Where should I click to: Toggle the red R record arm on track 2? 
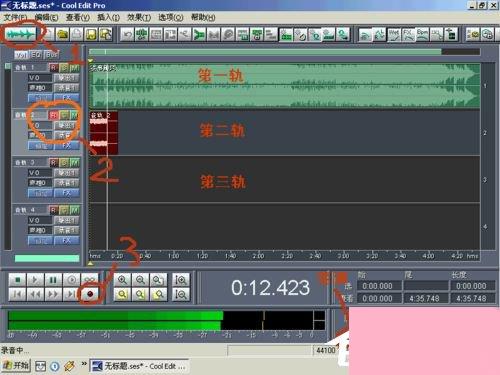click(54, 115)
